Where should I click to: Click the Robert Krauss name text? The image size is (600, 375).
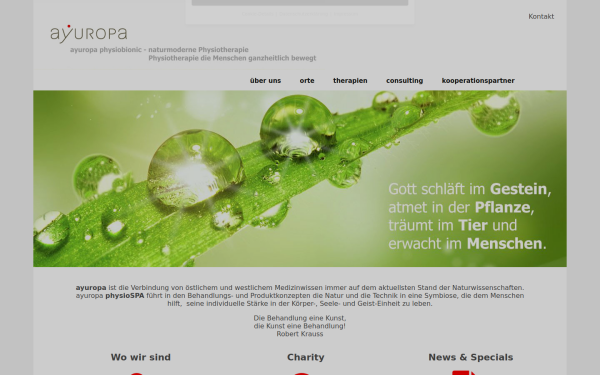point(300,334)
